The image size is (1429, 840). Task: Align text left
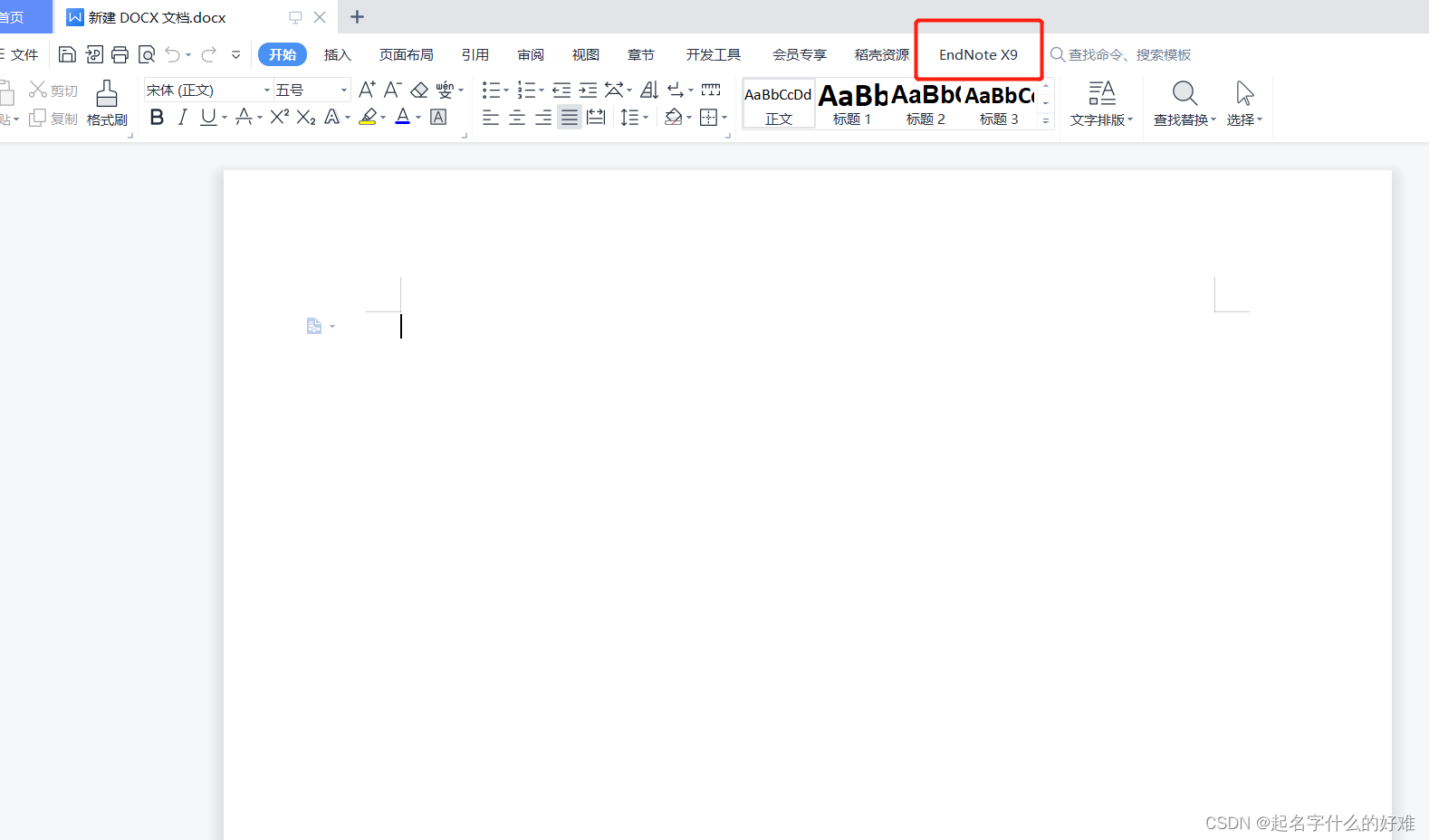491,117
